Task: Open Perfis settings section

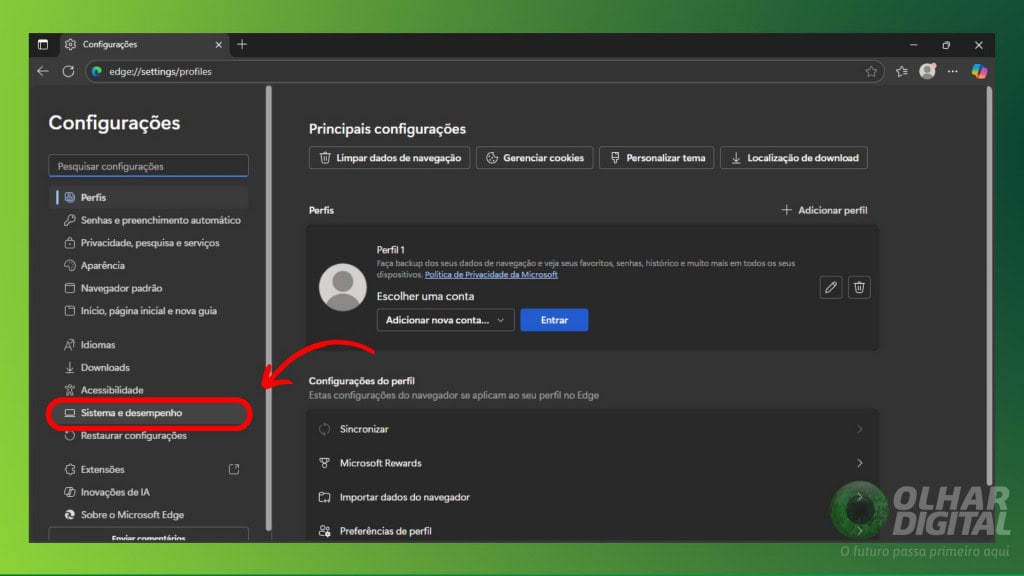Action: click(x=148, y=197)
